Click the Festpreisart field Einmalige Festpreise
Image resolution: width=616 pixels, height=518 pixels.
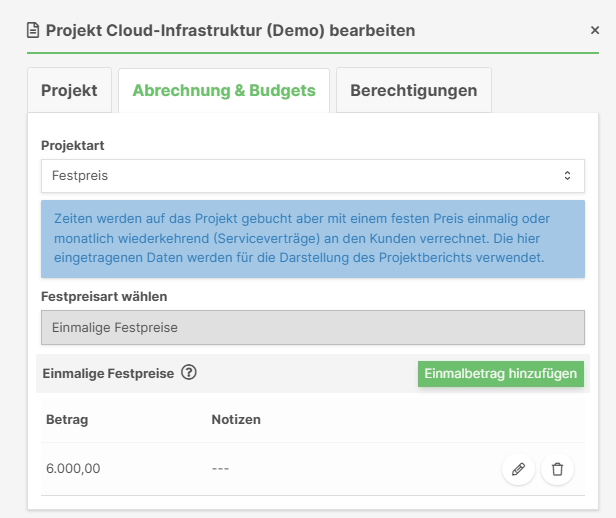[313, 328]
